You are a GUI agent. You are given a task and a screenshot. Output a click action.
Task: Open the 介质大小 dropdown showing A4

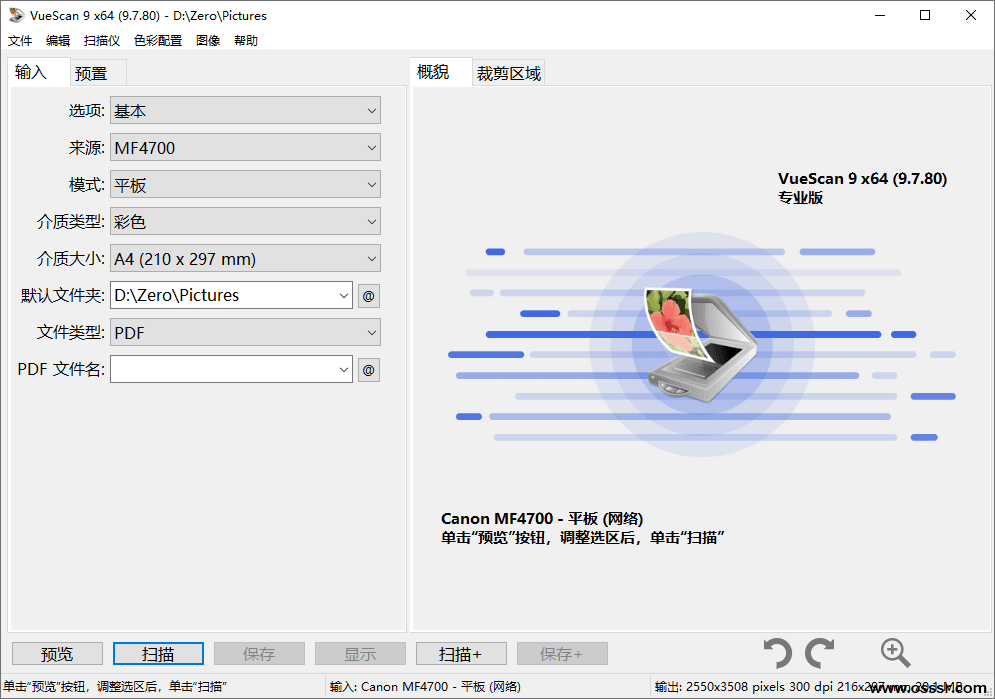(246, 259)
